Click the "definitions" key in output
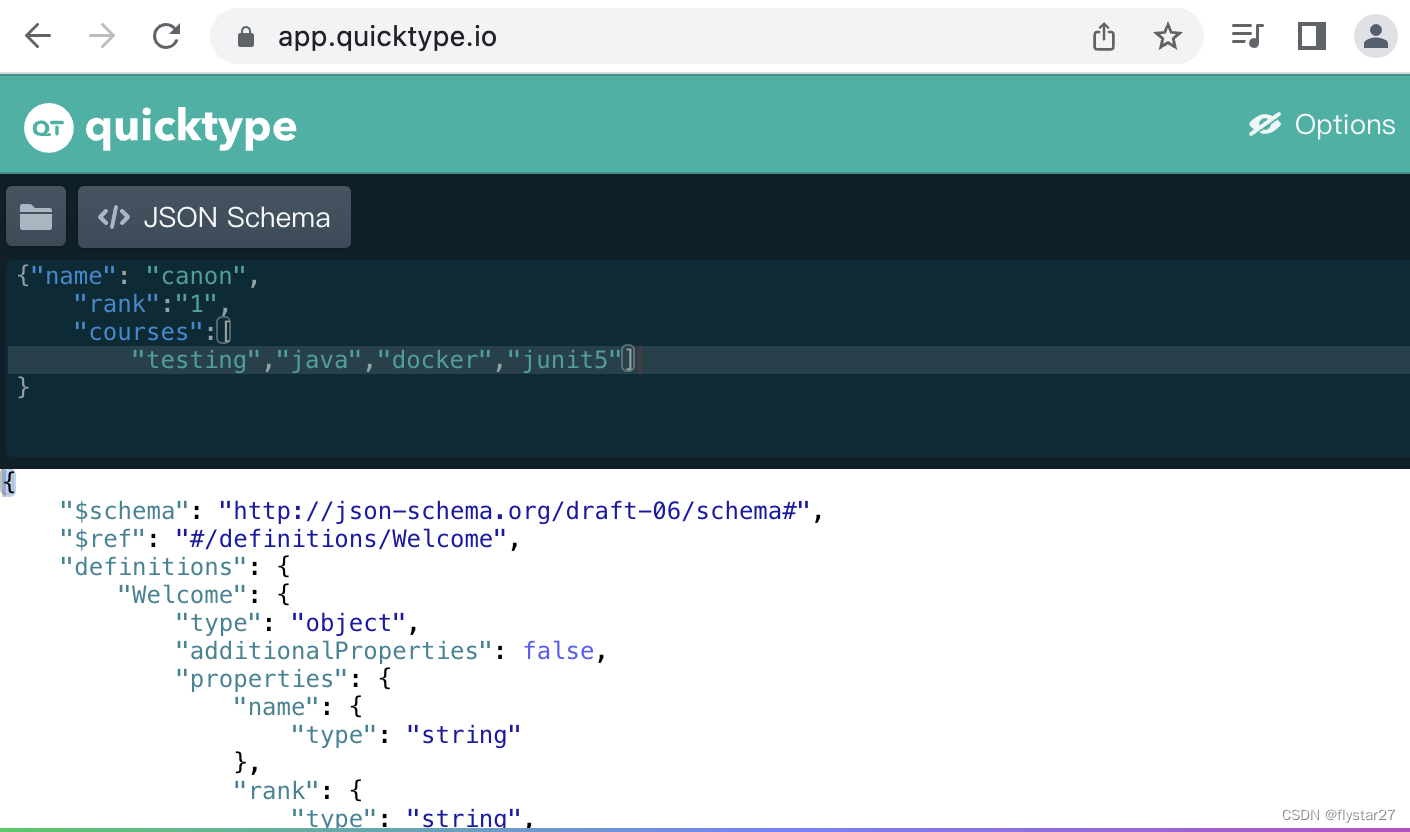 [x=153, y=567]
